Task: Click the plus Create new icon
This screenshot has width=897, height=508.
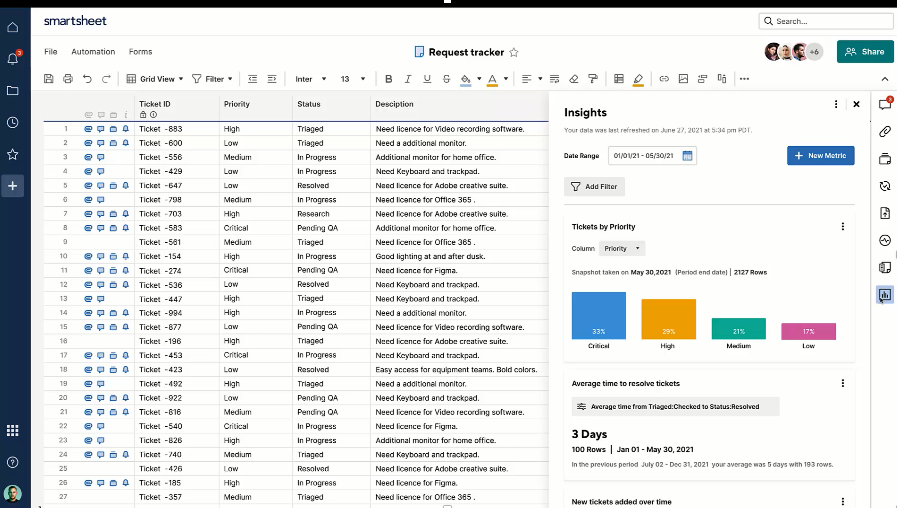Action: [13, 186]
